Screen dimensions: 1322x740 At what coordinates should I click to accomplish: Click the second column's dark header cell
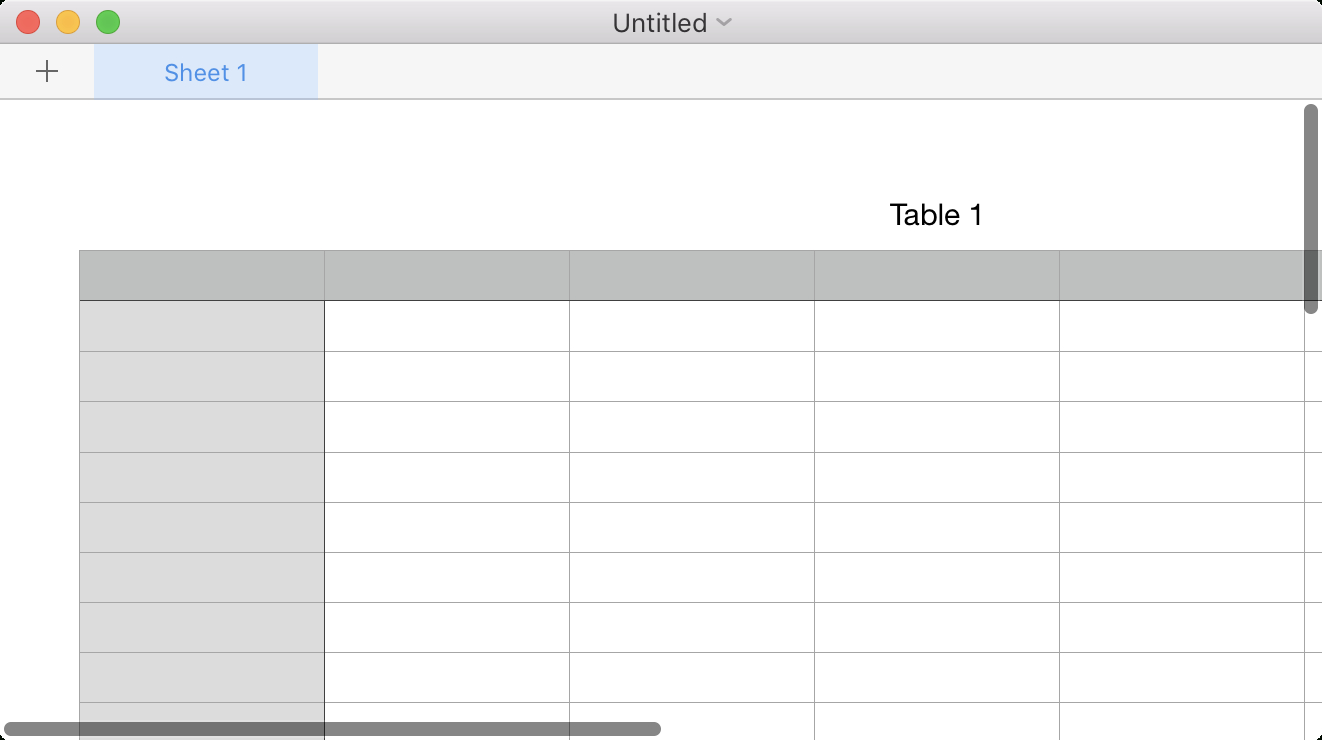pos(447,275)
